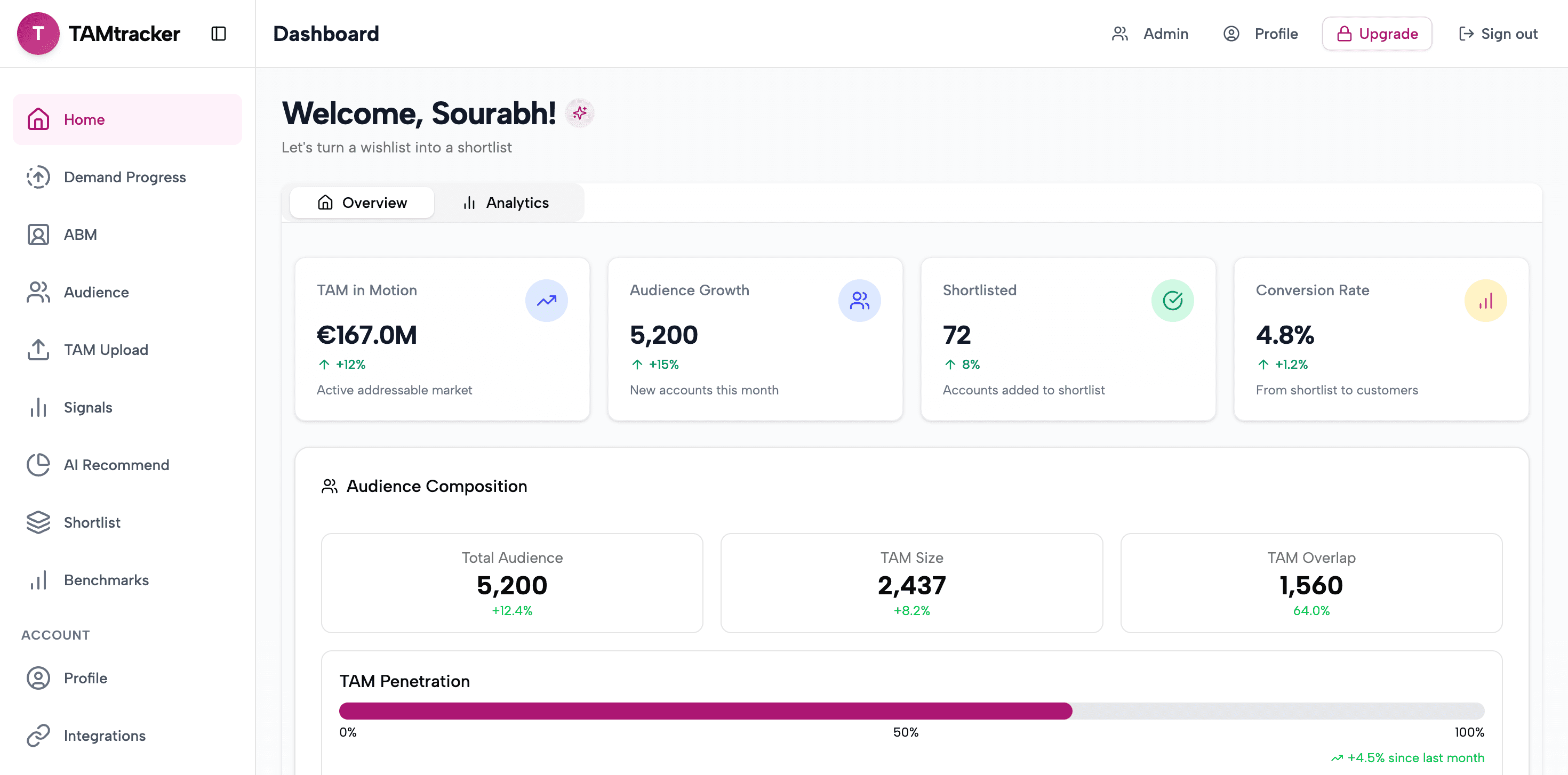Image resolution: width=1568 pixels, height=775 pixels.
Task: Click 'Accounts added to shortlist' caption
Action: tap(1024, 390)
